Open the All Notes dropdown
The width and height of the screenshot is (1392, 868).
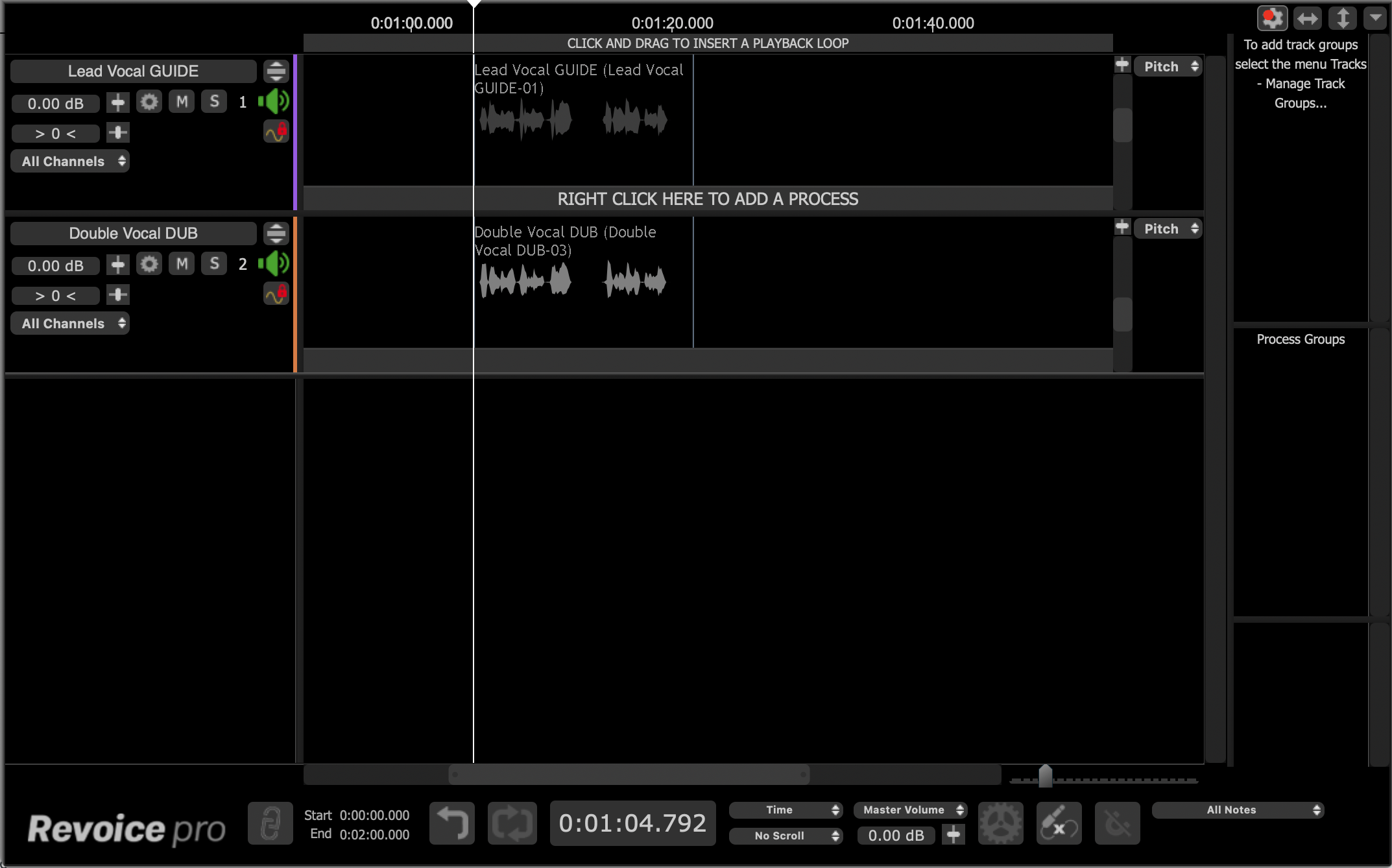1237,810
